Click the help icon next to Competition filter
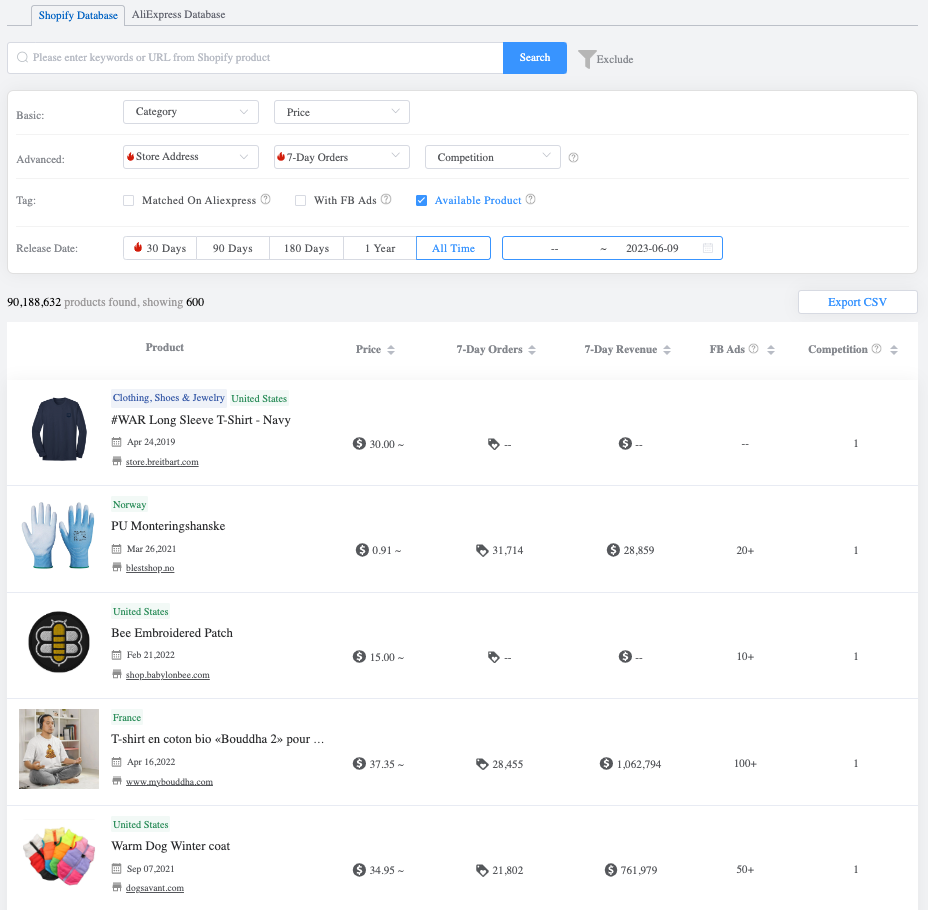The width and height of the screenshot is (928, 910). point(572,156)
